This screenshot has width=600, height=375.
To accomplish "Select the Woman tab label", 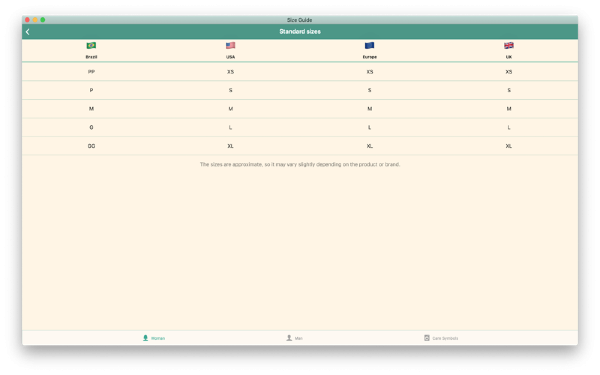I will pos(158,338).
